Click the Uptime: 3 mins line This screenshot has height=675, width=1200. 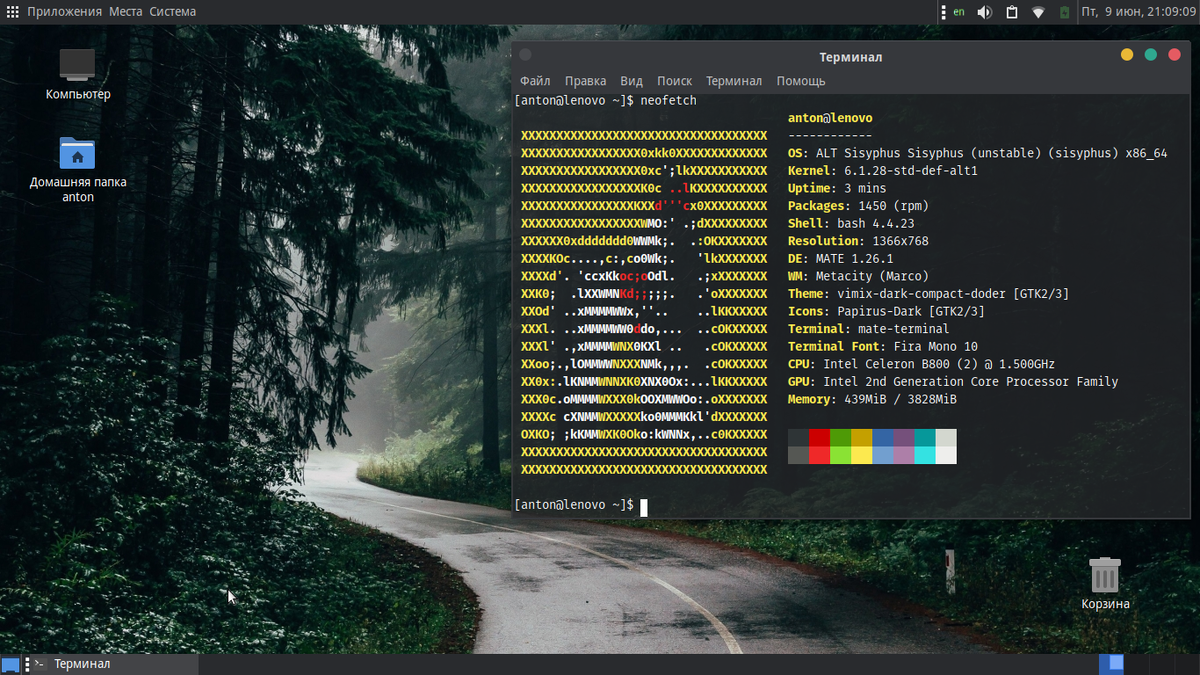(x=837, y=188)
